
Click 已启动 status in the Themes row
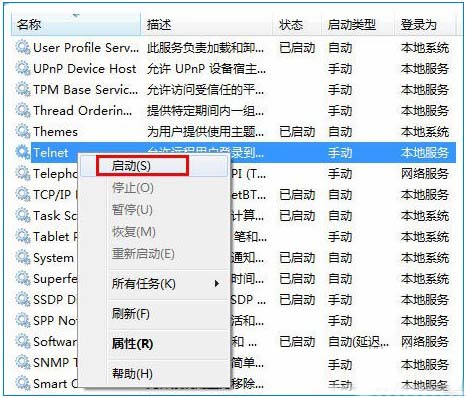tap(297, 132)
